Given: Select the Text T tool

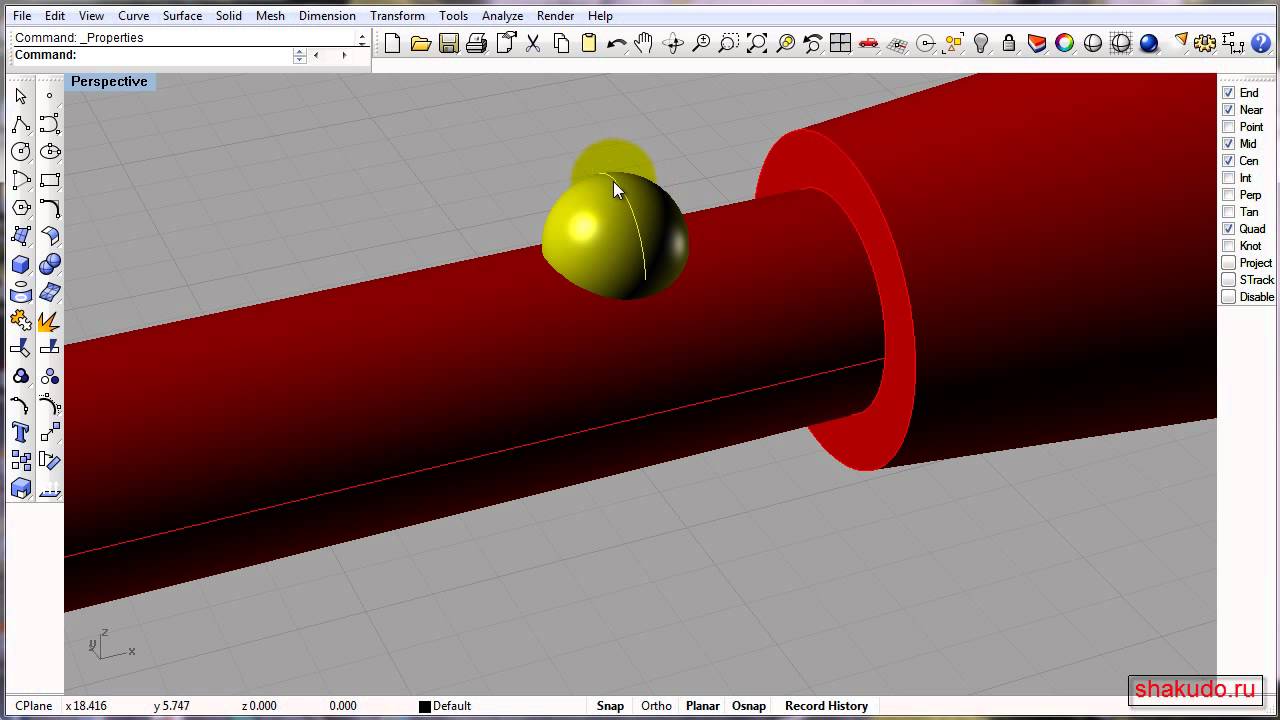Looking at the screenshot, I should pos(21,432).
